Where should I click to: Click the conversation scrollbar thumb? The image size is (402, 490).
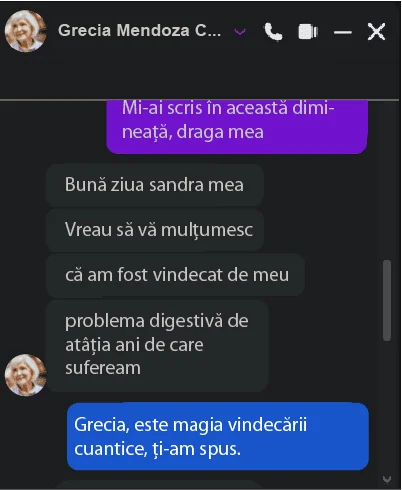(387, 300)
